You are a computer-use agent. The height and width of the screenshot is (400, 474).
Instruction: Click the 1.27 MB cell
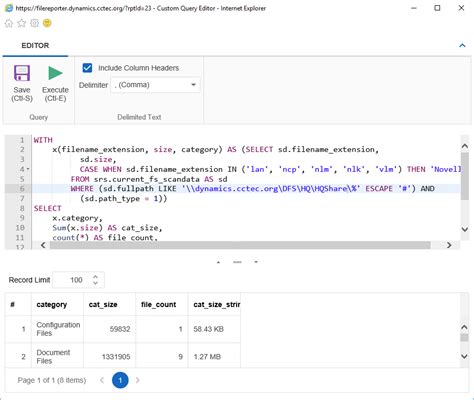[214, 356]
